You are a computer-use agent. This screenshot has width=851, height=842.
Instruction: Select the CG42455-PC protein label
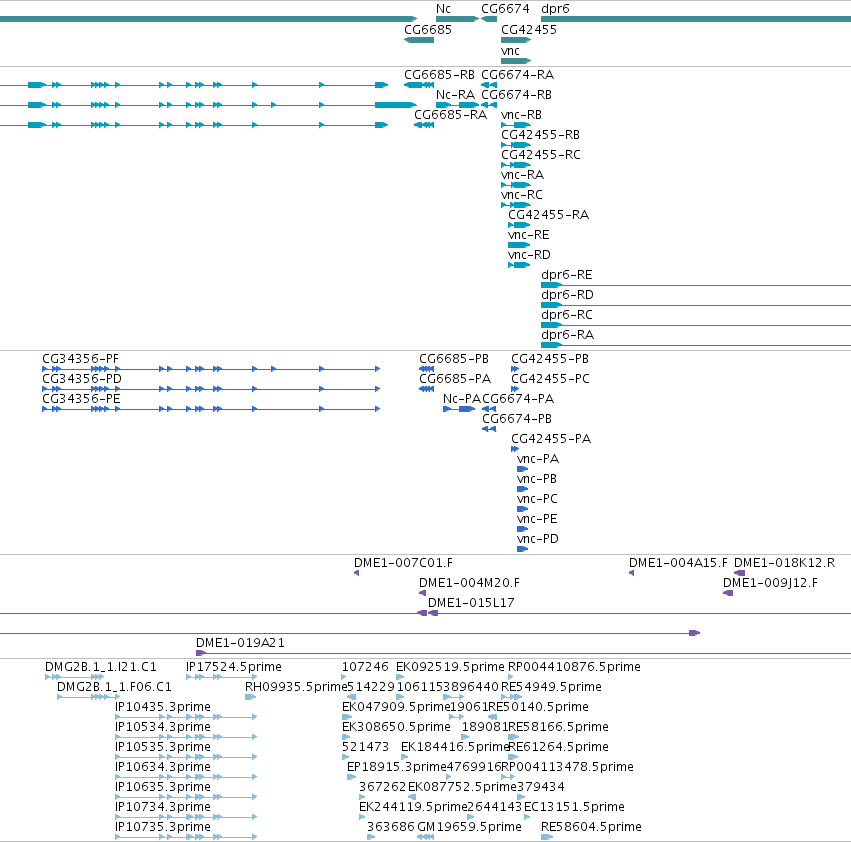(550, 379)
